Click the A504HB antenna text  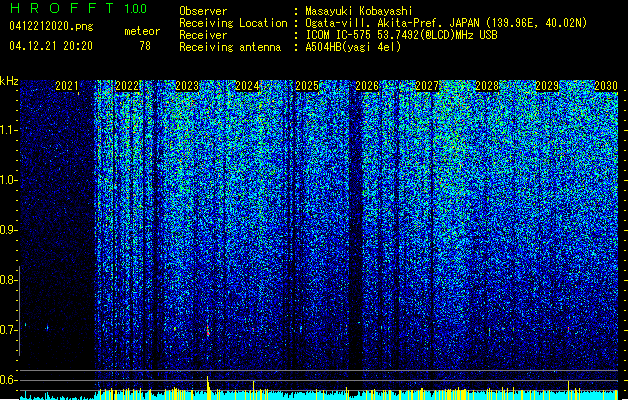(x=353, y=47)
